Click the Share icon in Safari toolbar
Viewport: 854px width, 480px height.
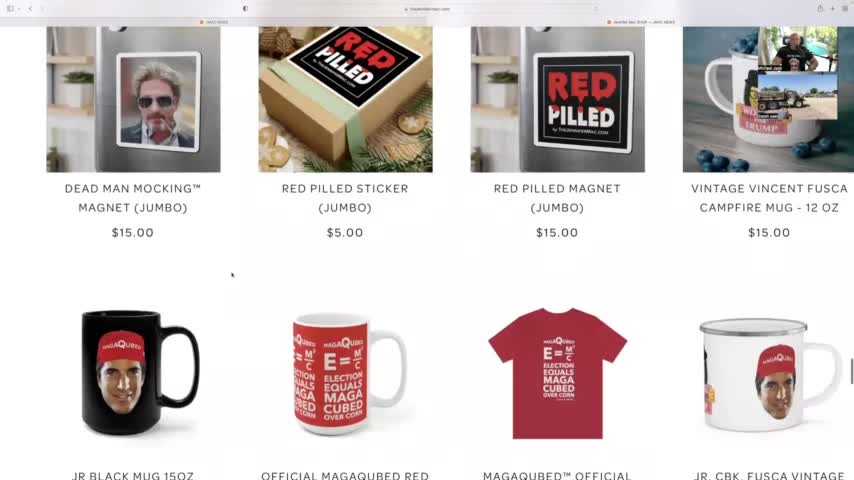820,8
